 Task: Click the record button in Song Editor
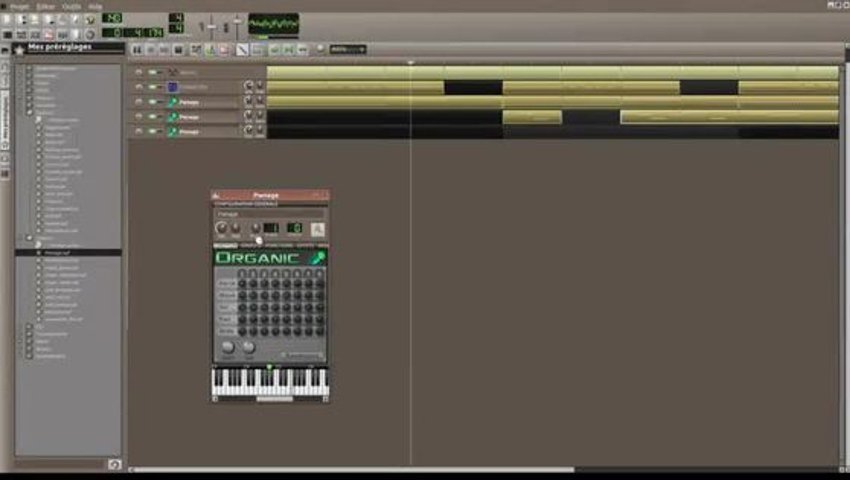coord(151,49)
